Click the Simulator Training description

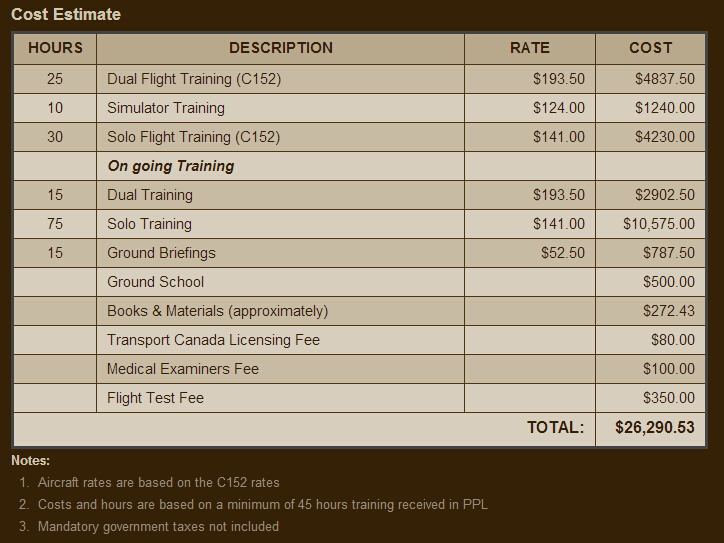pos(166,108)
